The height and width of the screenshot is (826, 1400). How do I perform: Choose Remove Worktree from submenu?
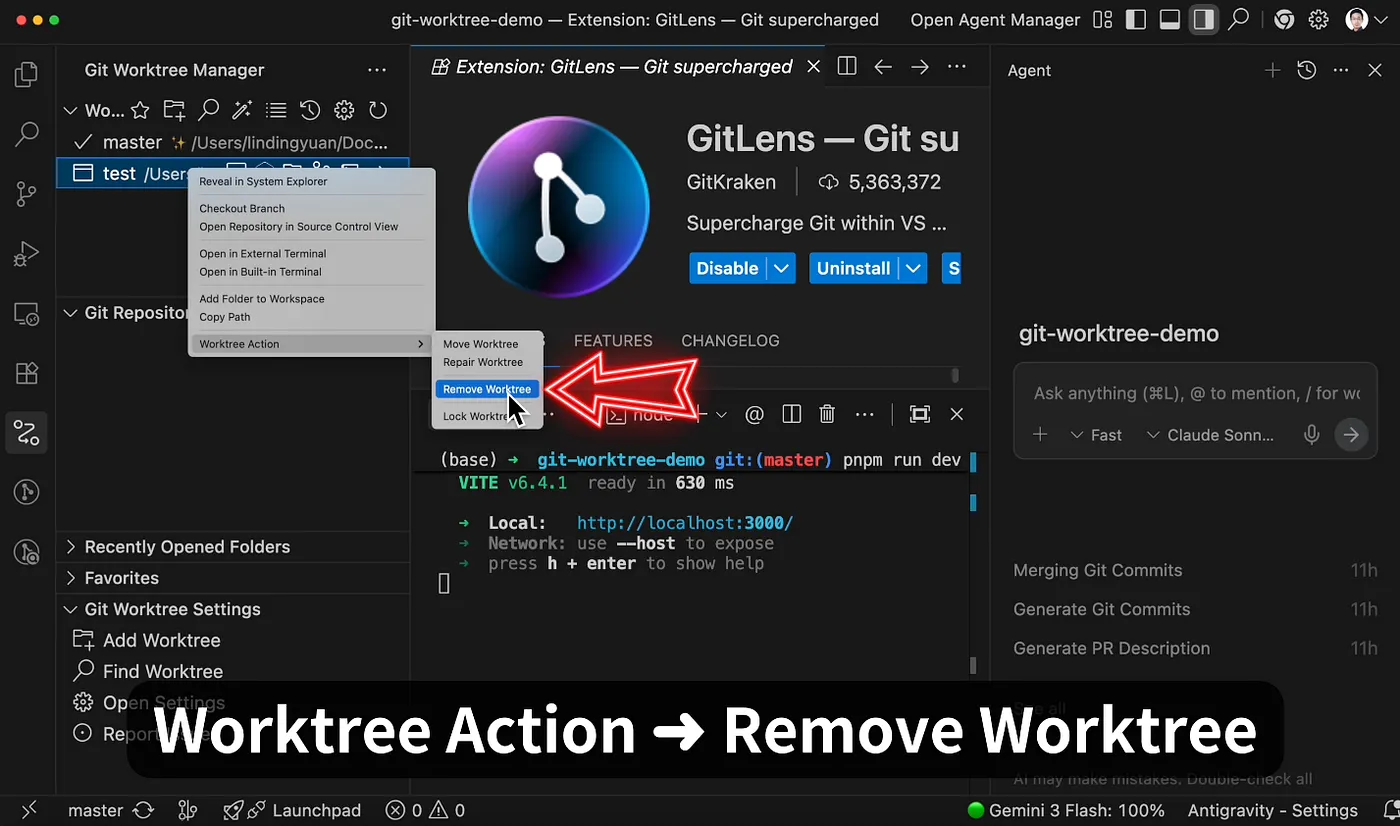pyautogui.click(x=487, y=389)
